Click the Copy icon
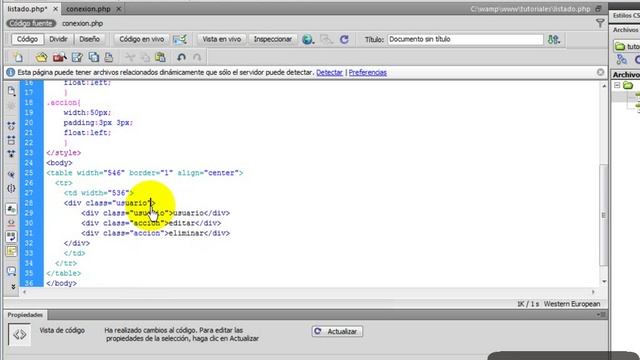The height and width of the screenshot is (360, 640). pyautogui.click(x=145, y=58)
